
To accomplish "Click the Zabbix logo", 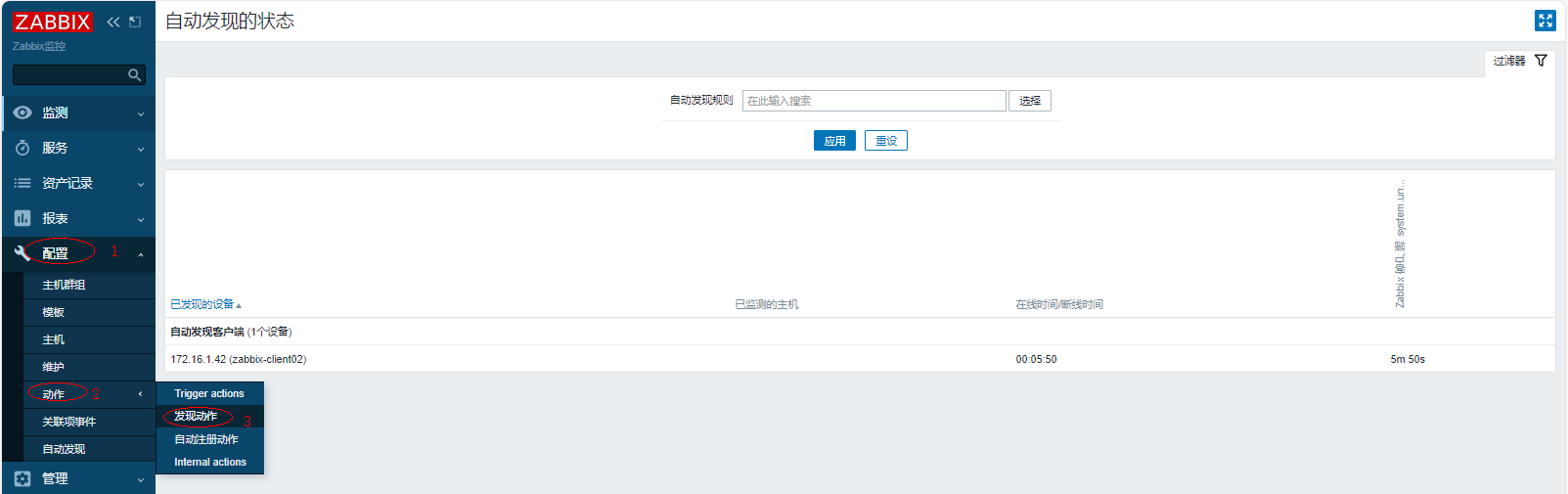I will tap(53, 22).
